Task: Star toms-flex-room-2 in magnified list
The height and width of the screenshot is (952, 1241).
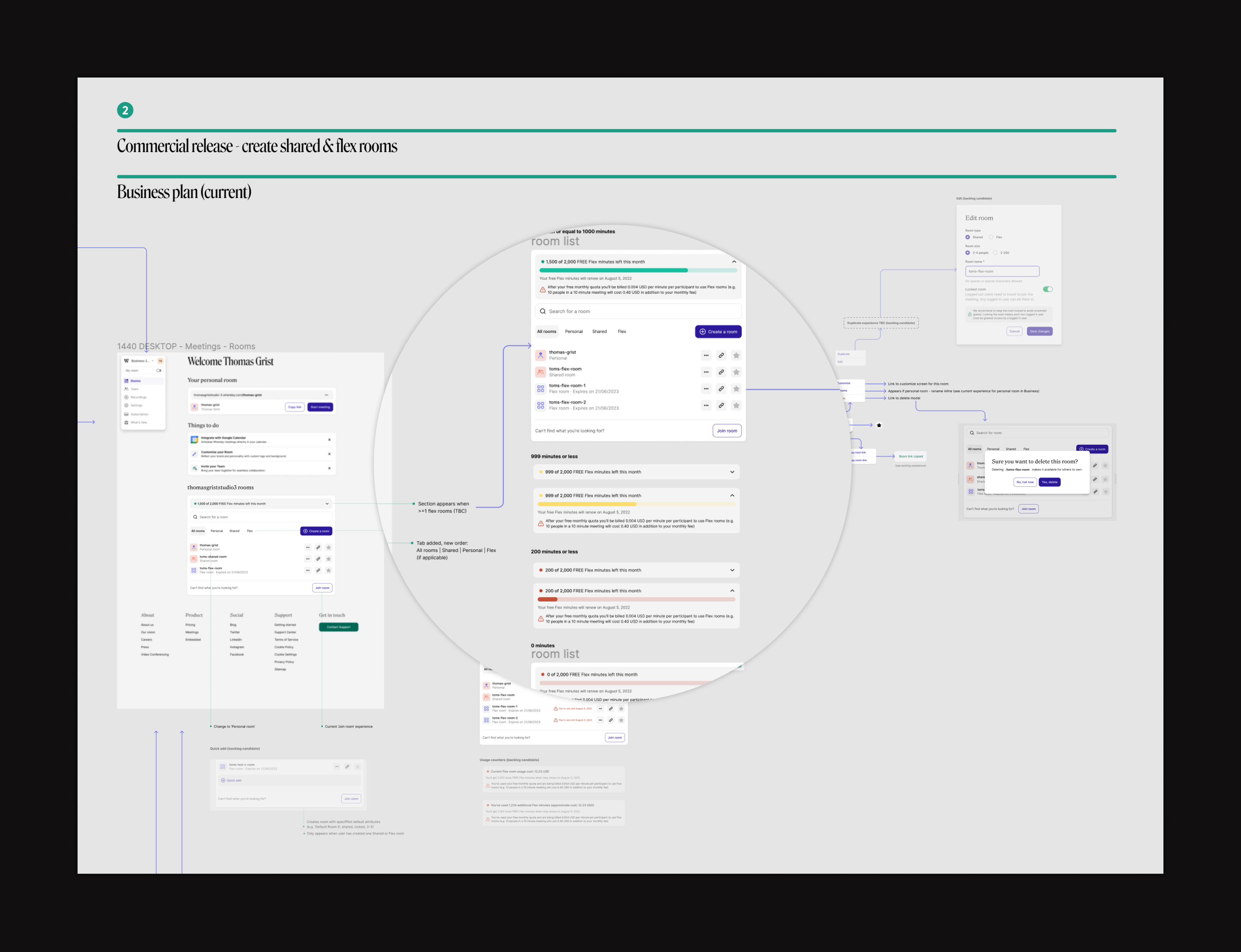Action: 736,405
